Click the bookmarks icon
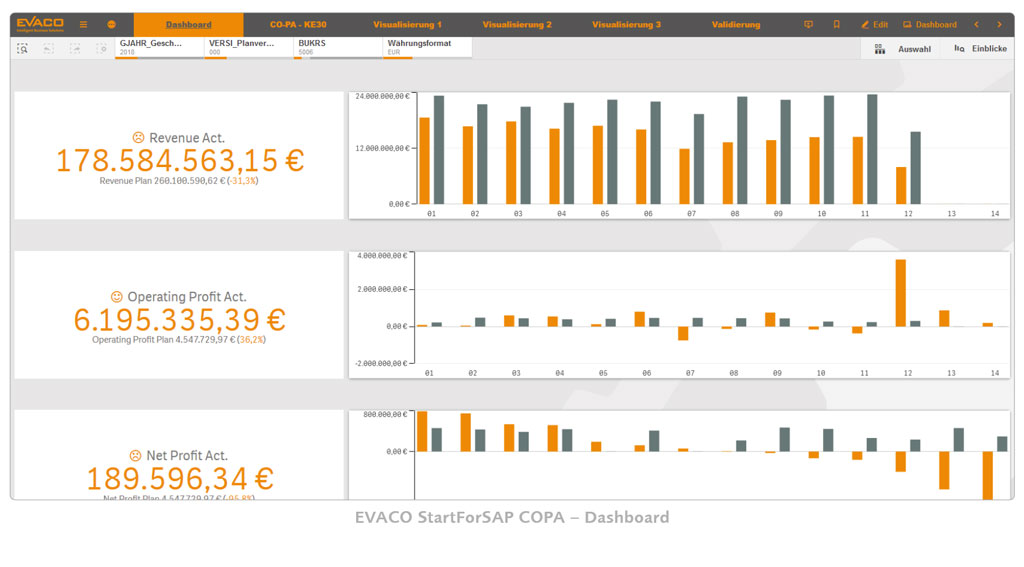 tap(837, 24)
